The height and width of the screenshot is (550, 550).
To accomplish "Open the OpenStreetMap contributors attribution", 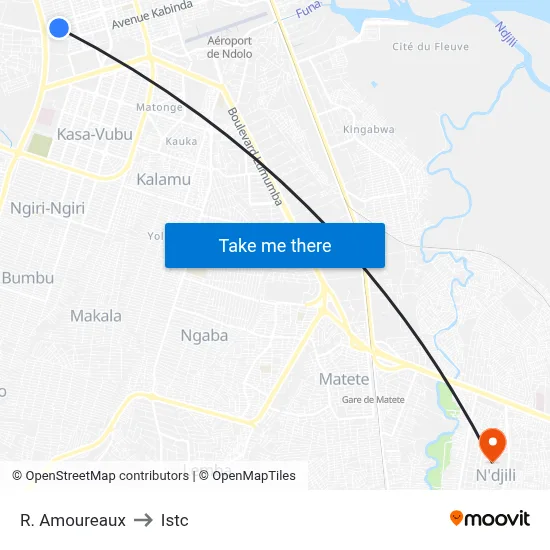I will click(100, 476).
